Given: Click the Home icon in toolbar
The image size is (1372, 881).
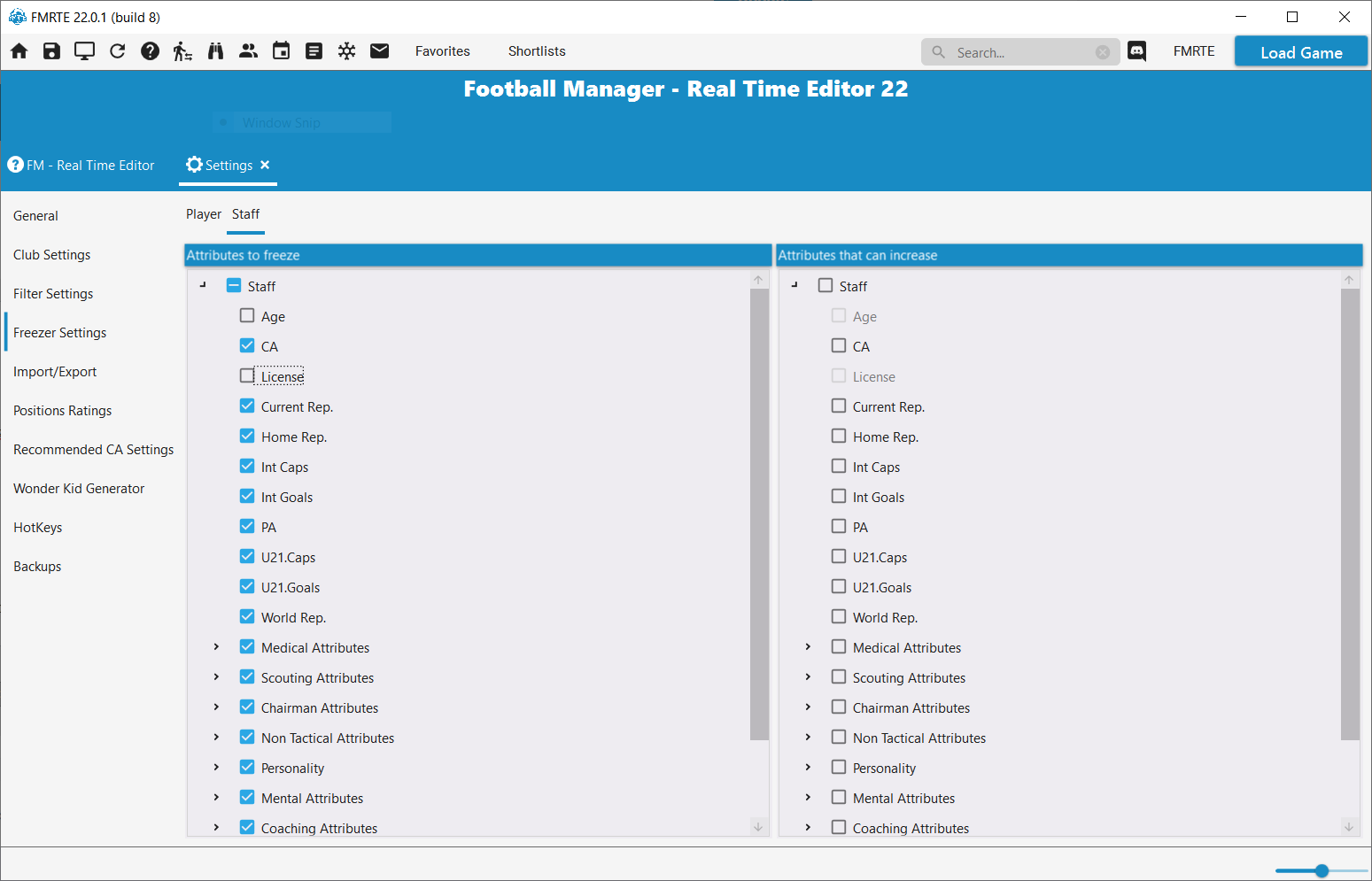Looking at the screenshot, I should coord(19,51).
